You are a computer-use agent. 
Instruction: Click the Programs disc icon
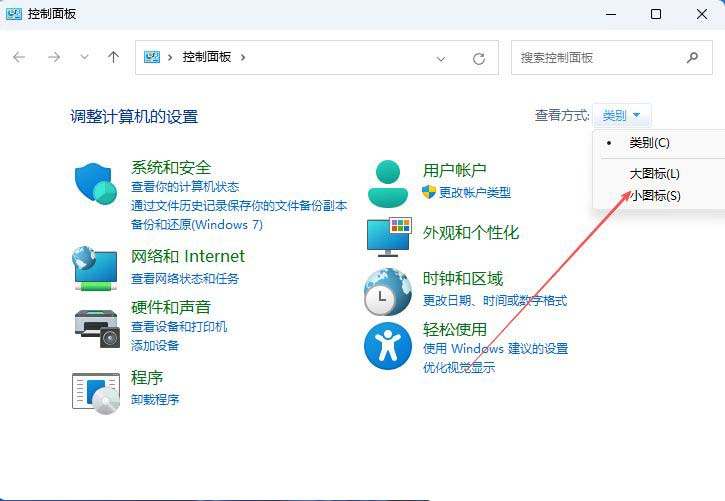[x=96, y=390]
